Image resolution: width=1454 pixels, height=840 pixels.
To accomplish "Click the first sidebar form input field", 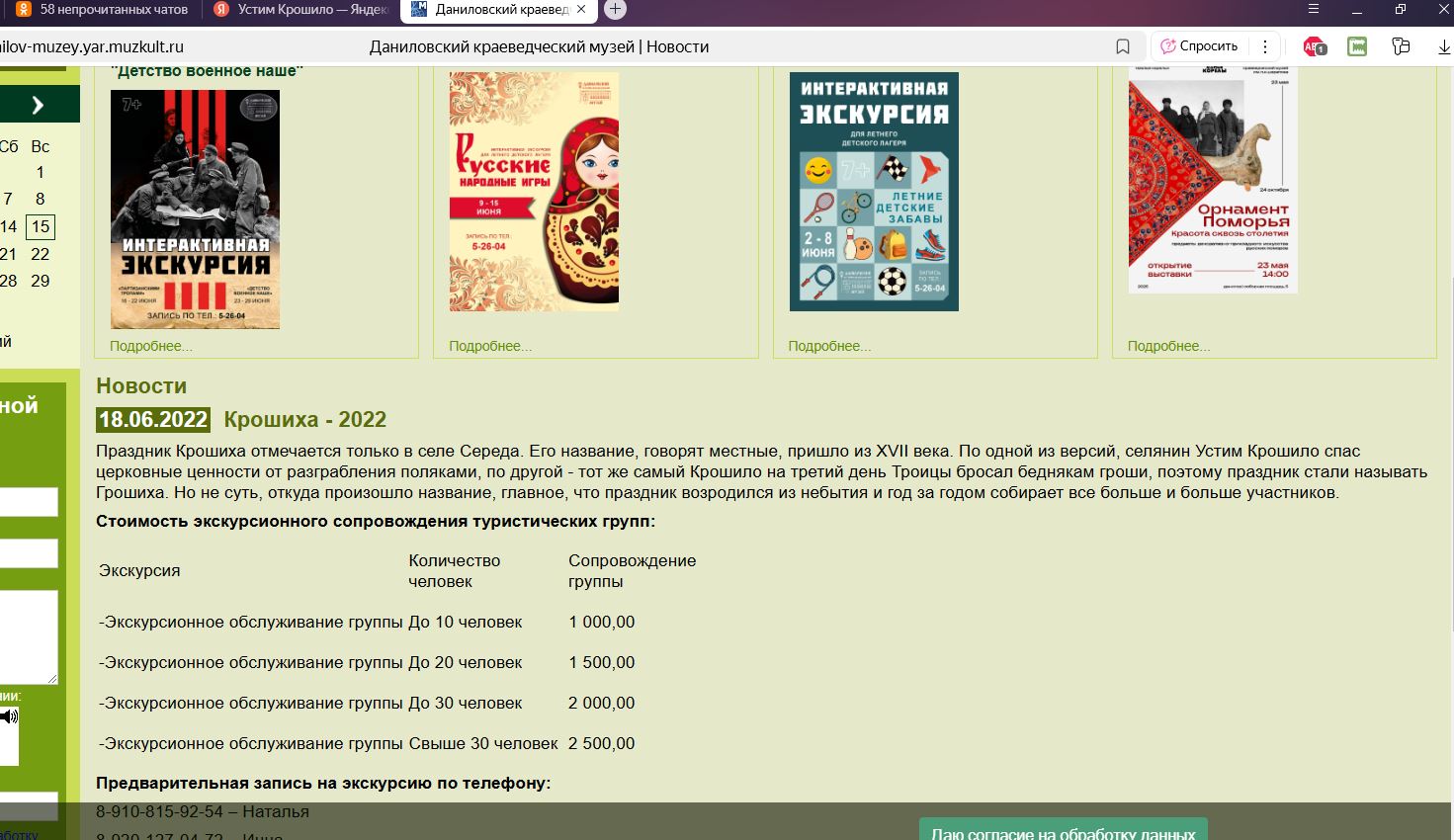I will (x=29, y=502).
